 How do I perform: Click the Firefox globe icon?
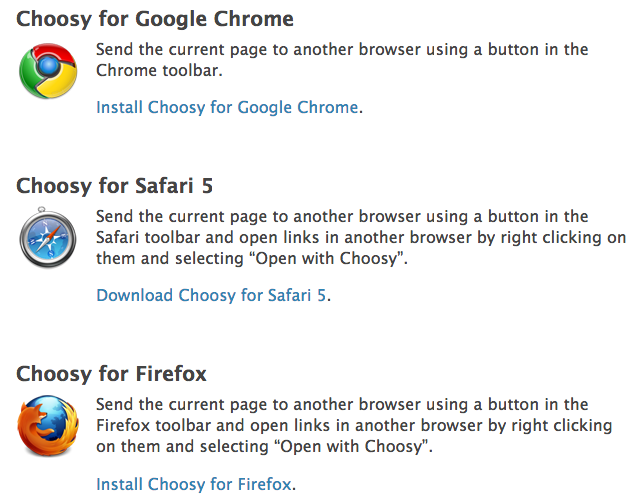(48, 426)
